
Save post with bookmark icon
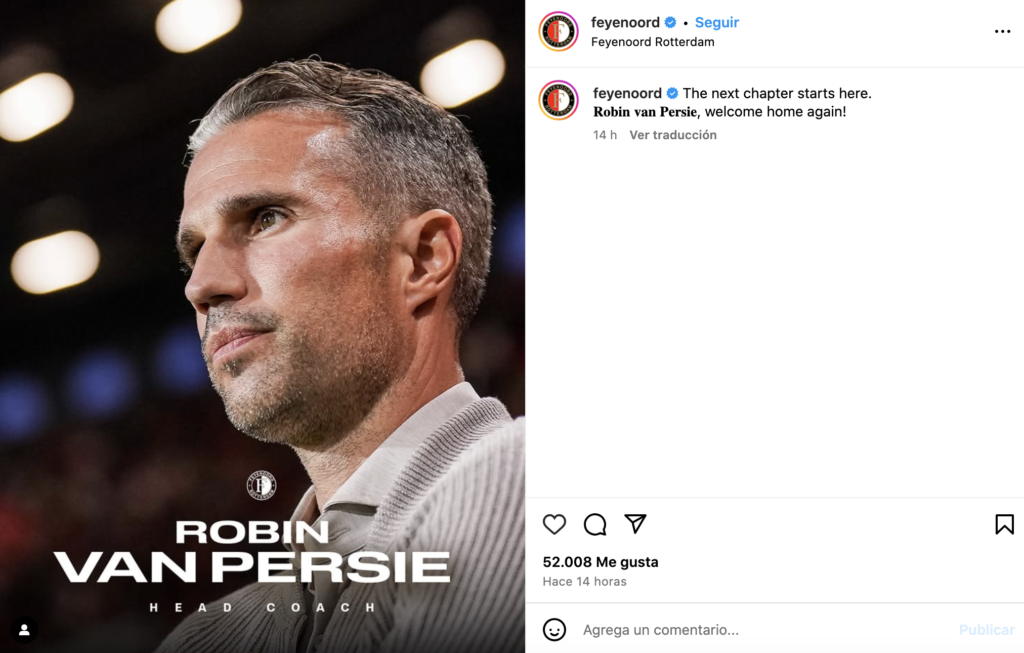pyautogui.click(x=1004, y=524)
